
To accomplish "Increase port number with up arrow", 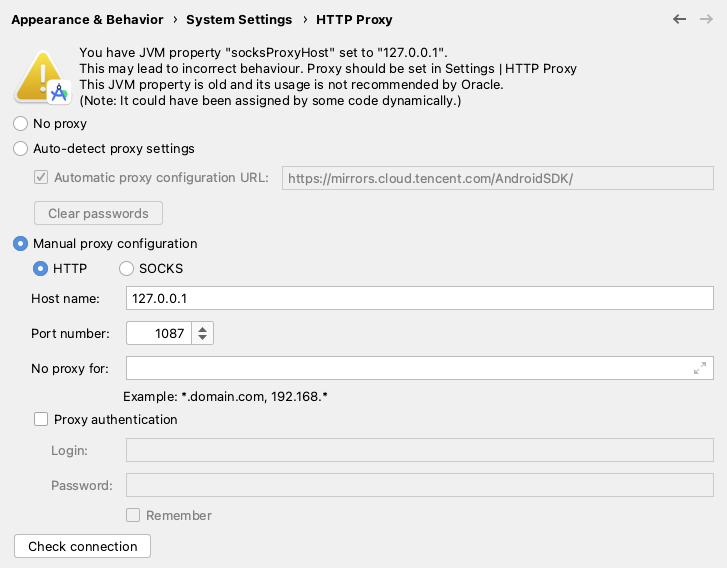I will tap(203, 328).
